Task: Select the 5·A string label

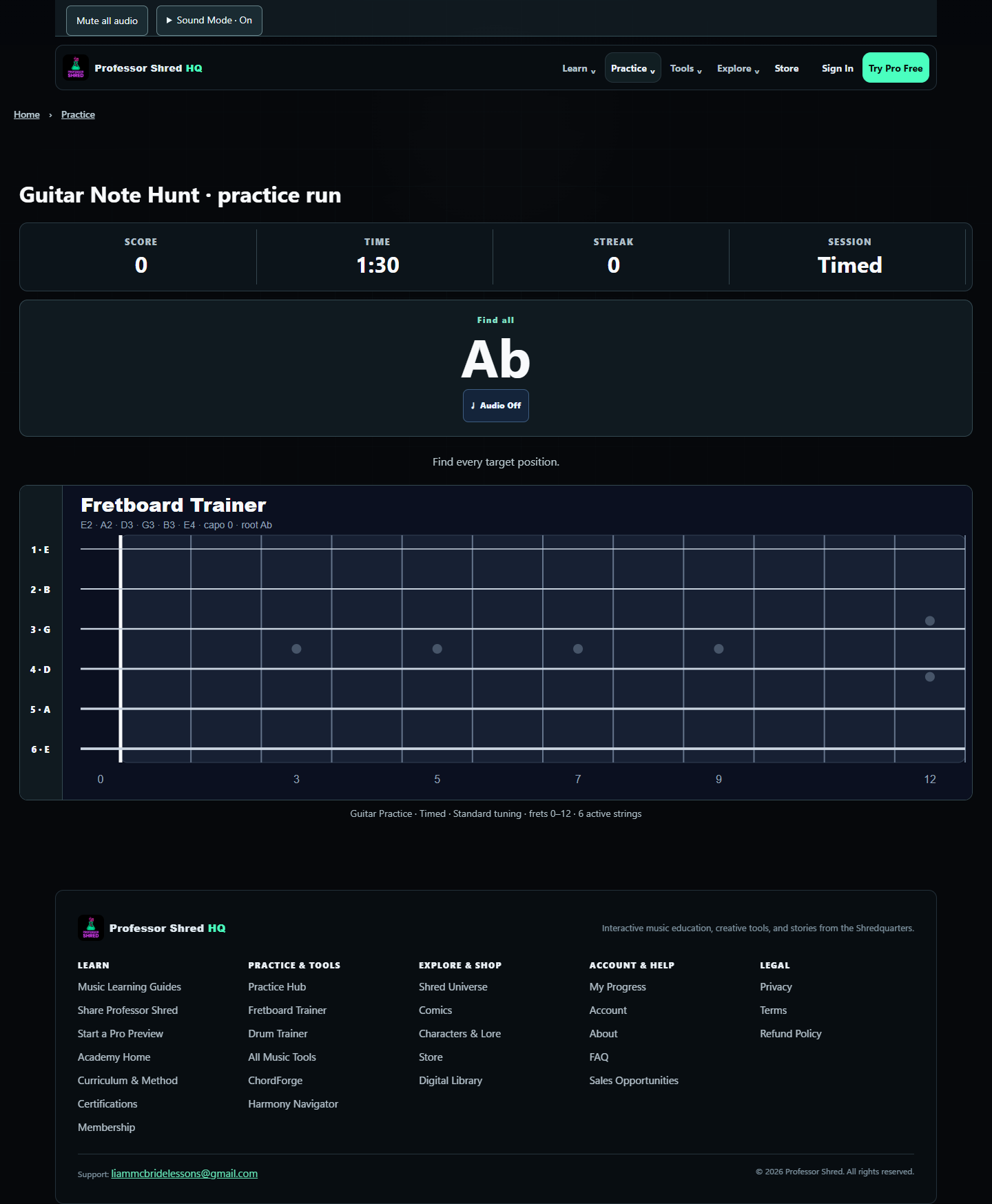Action: (x=41, y=709)
